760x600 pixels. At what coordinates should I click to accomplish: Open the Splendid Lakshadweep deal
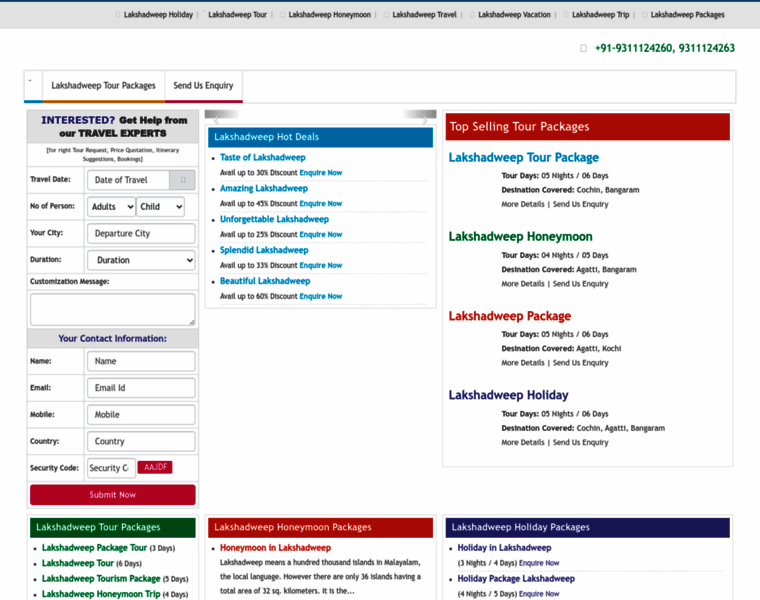pyautogui.click(x=264, y=251)
